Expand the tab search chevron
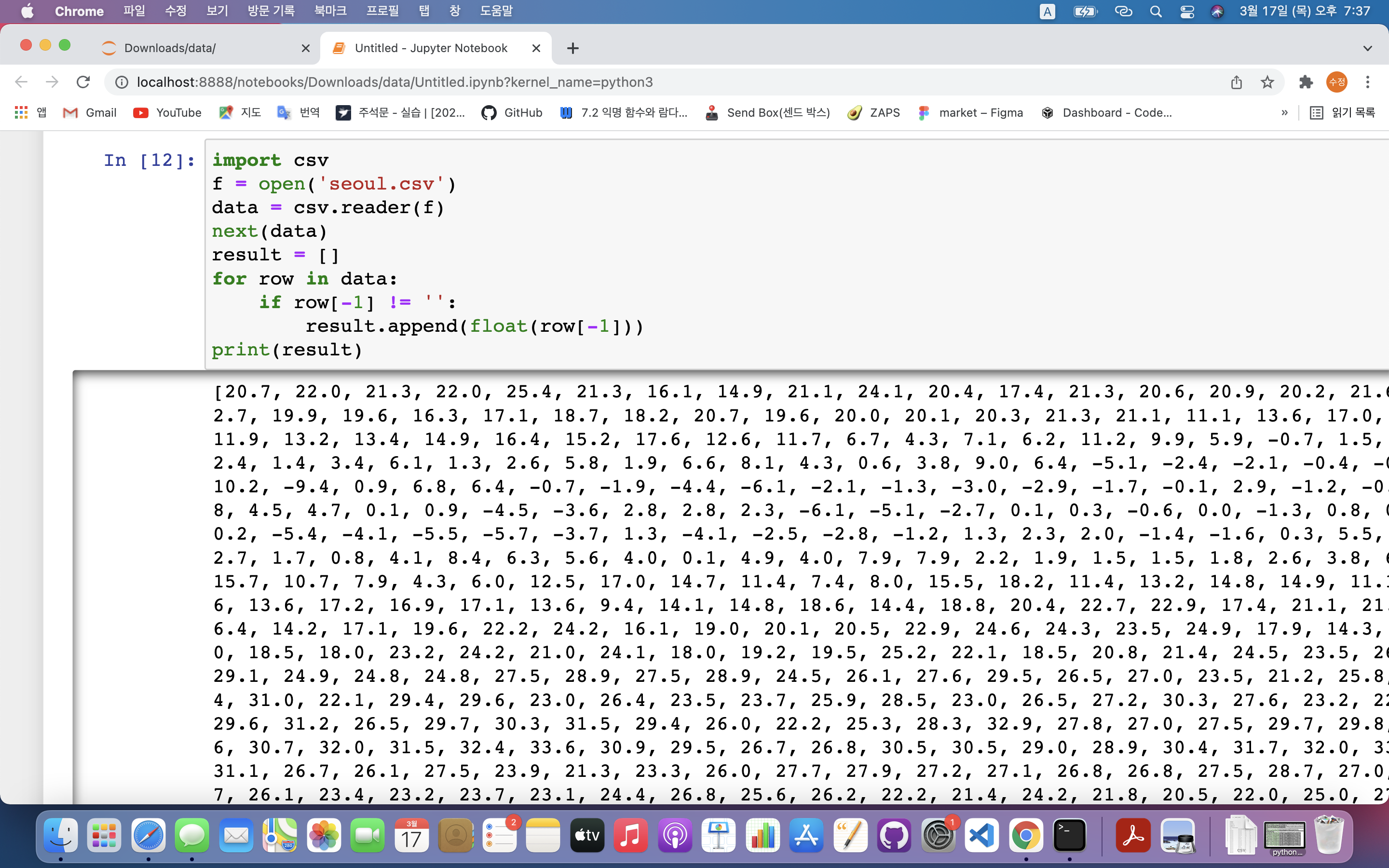Screen dimensions: 1389x868 click(1367, 48)
